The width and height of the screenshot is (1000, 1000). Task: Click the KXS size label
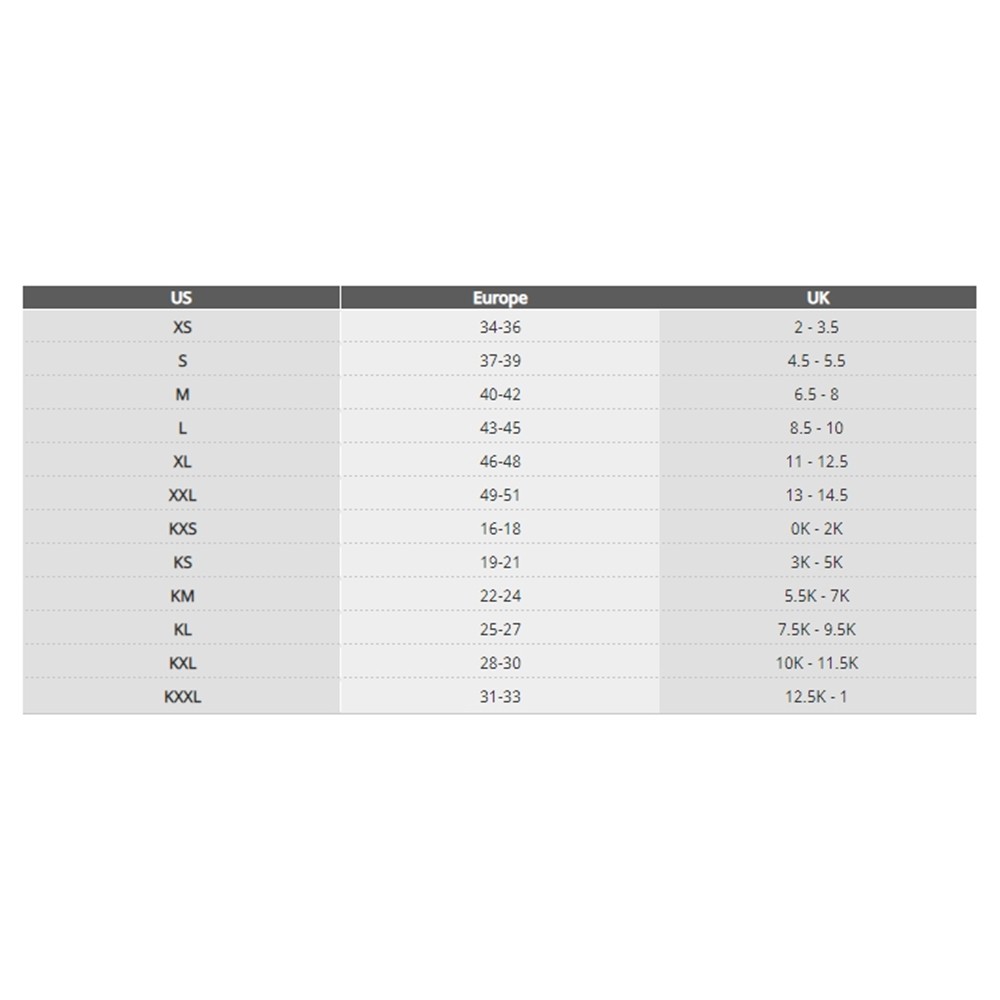coord(182,529)
